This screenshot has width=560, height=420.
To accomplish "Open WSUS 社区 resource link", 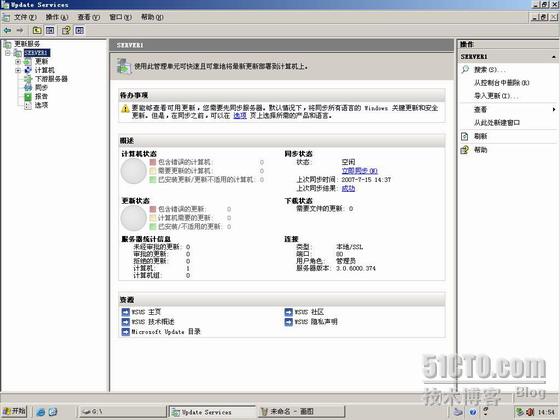I will pyautogui.click(x=309, y=312).
